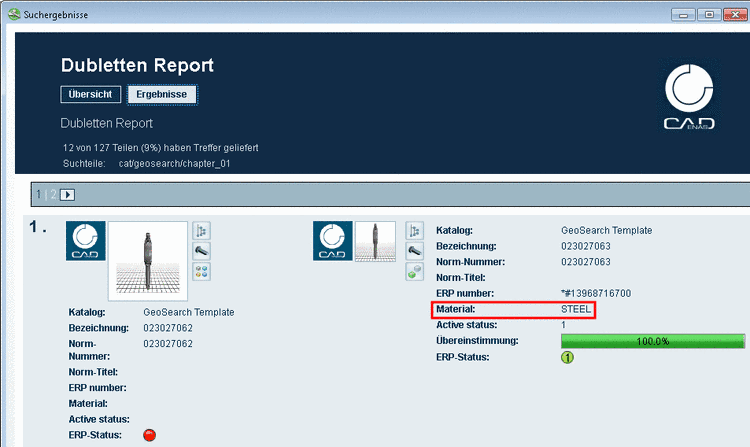750x447 pixels.
Task: Select Norm-Nummer value 023027063
Action: [x=585, y=262]
